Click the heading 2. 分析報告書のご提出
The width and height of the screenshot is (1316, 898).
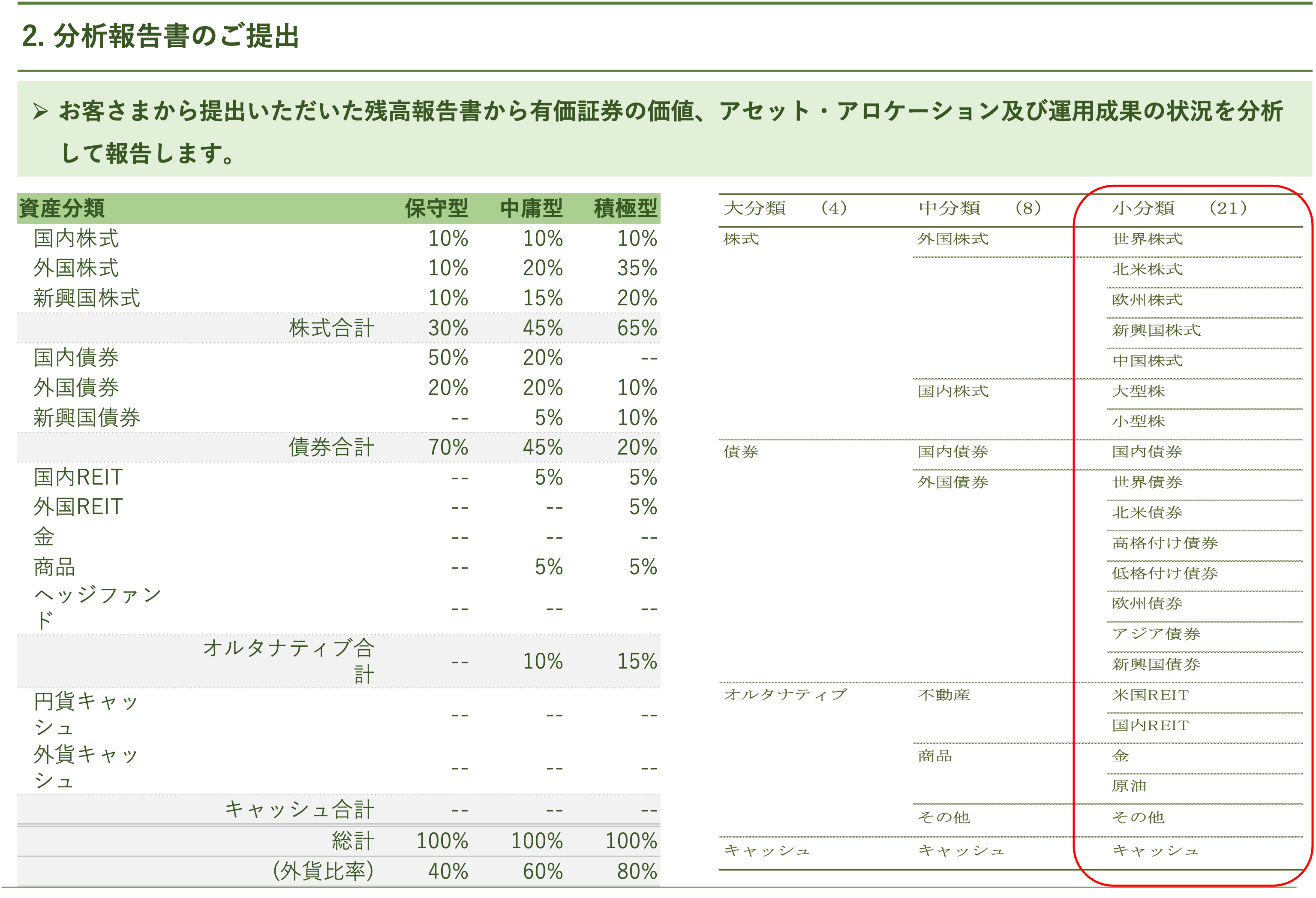160,36
